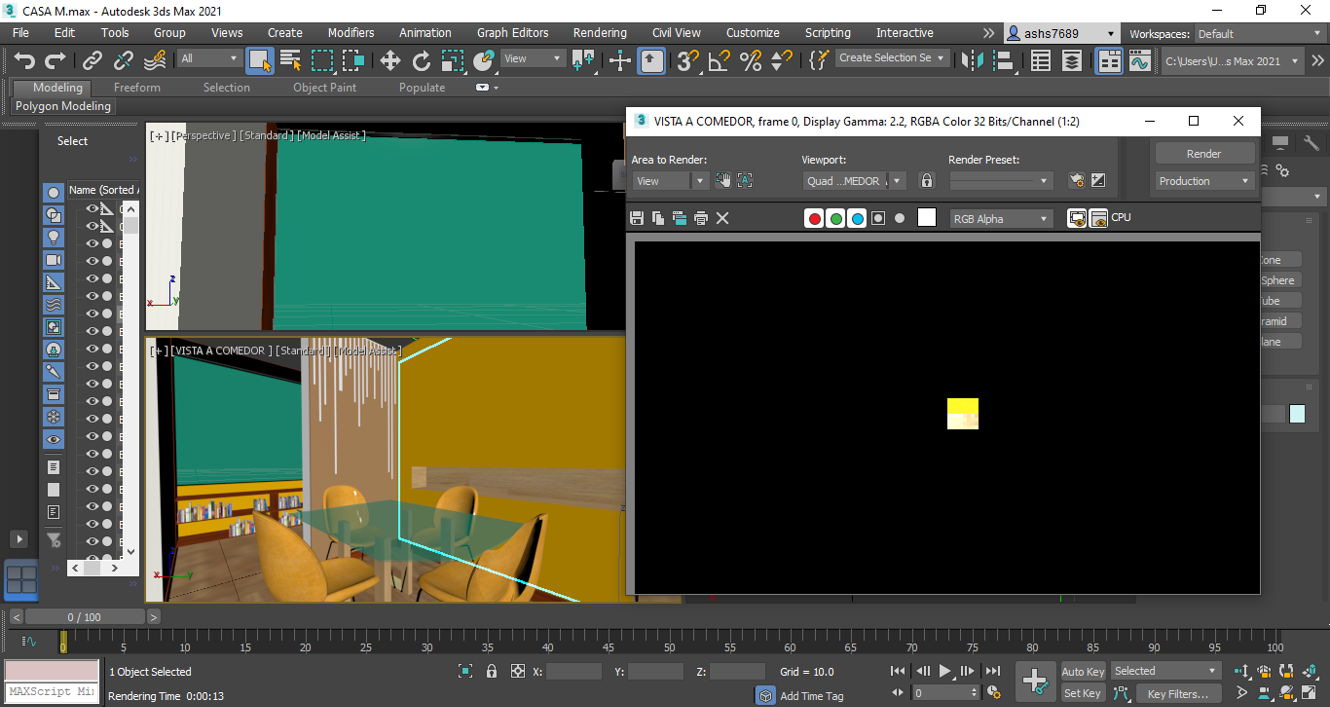
Task: Click Add Time Tag in status bar
Action: pos(812,696)
